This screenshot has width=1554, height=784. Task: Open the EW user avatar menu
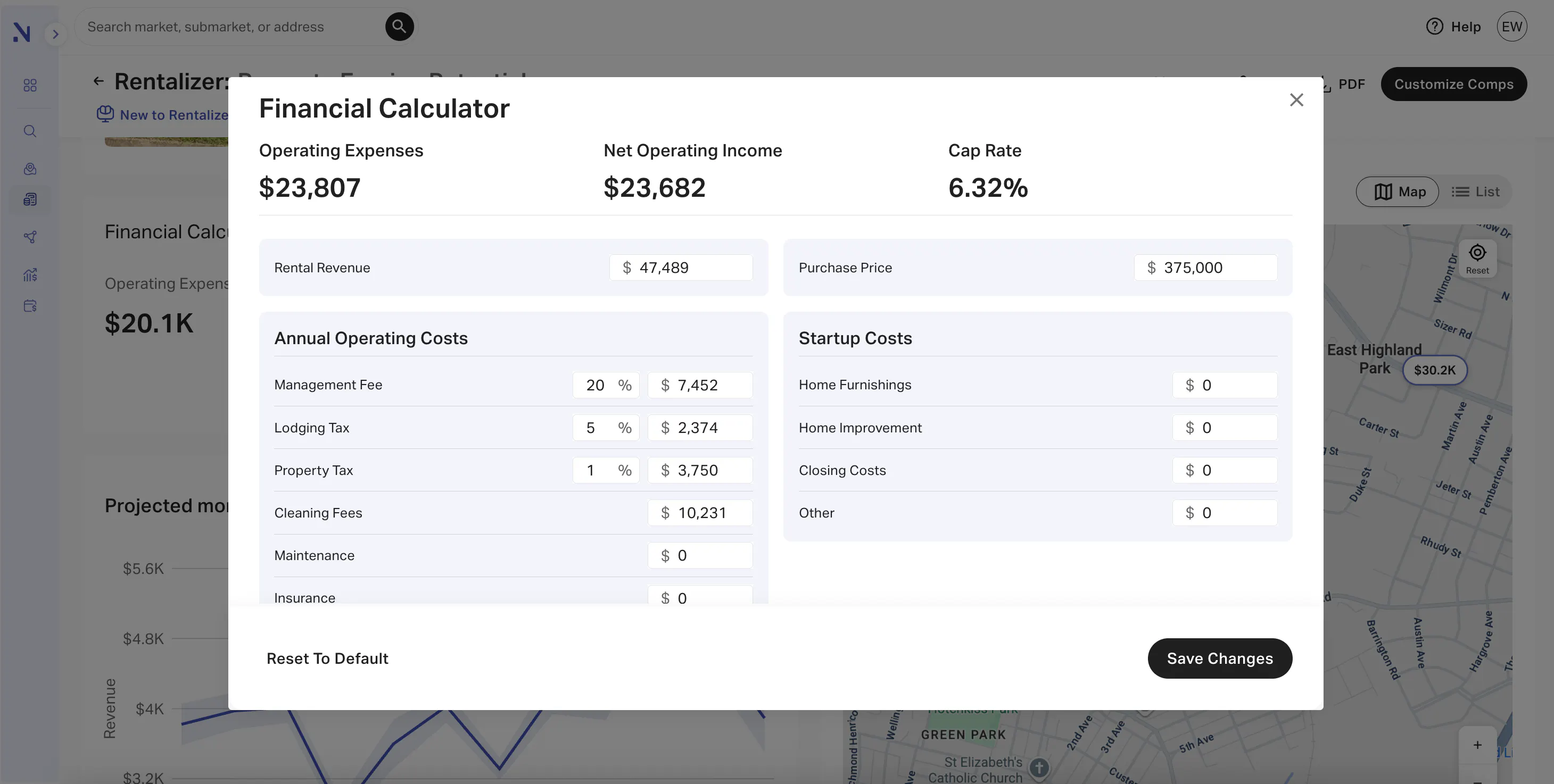click(x=1511, y=27)
